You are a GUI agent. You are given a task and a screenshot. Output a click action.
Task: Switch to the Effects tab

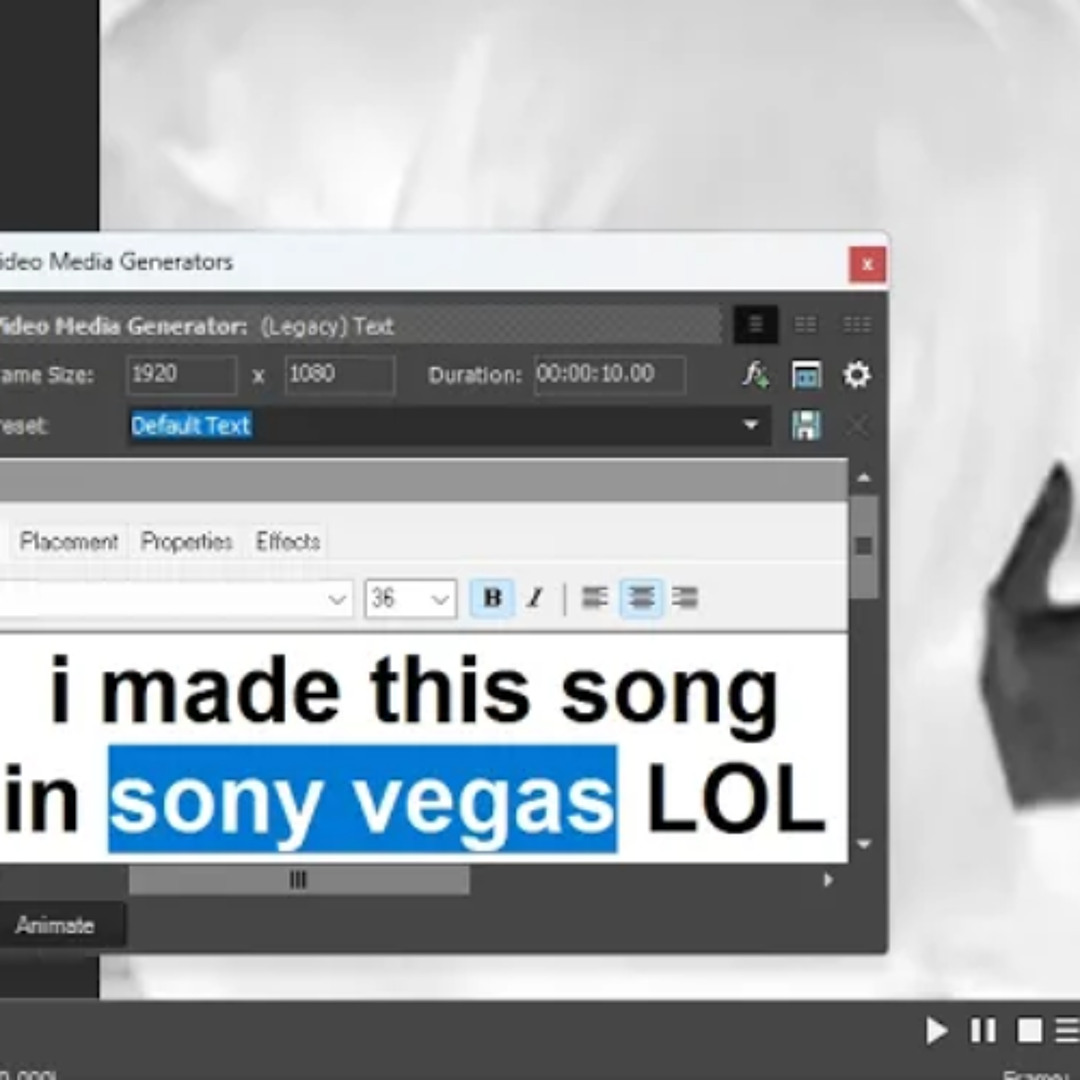point(288,542)
